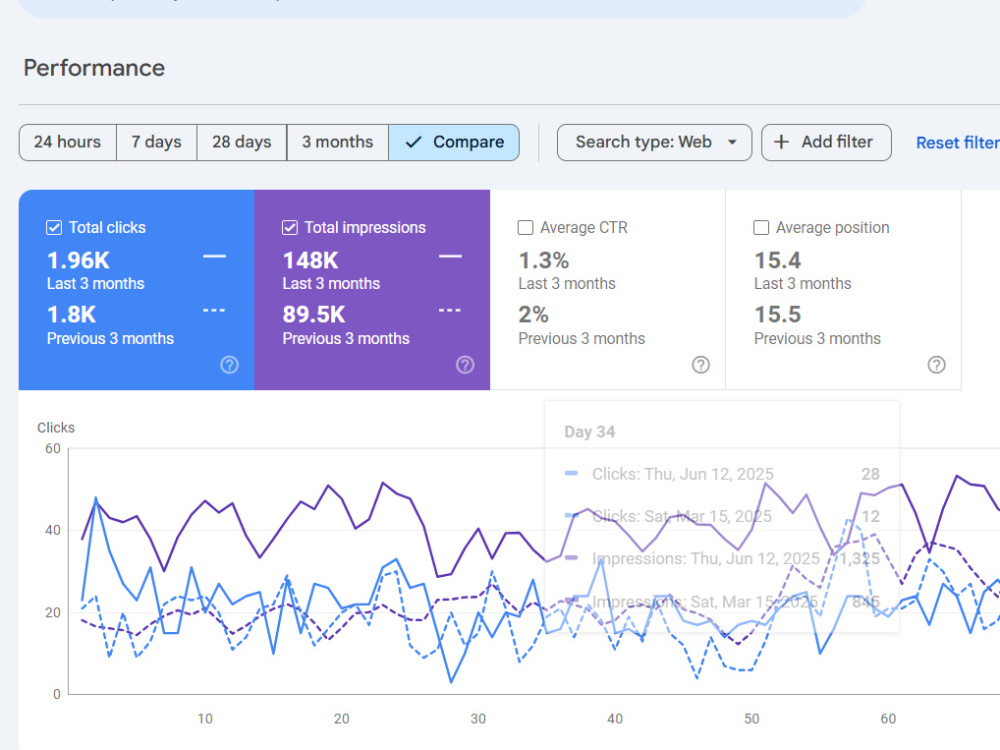The width and height of the screenshot is (1000, 750).
Task: Click the x-axis label 50 on chart
Action: (752, 719)
